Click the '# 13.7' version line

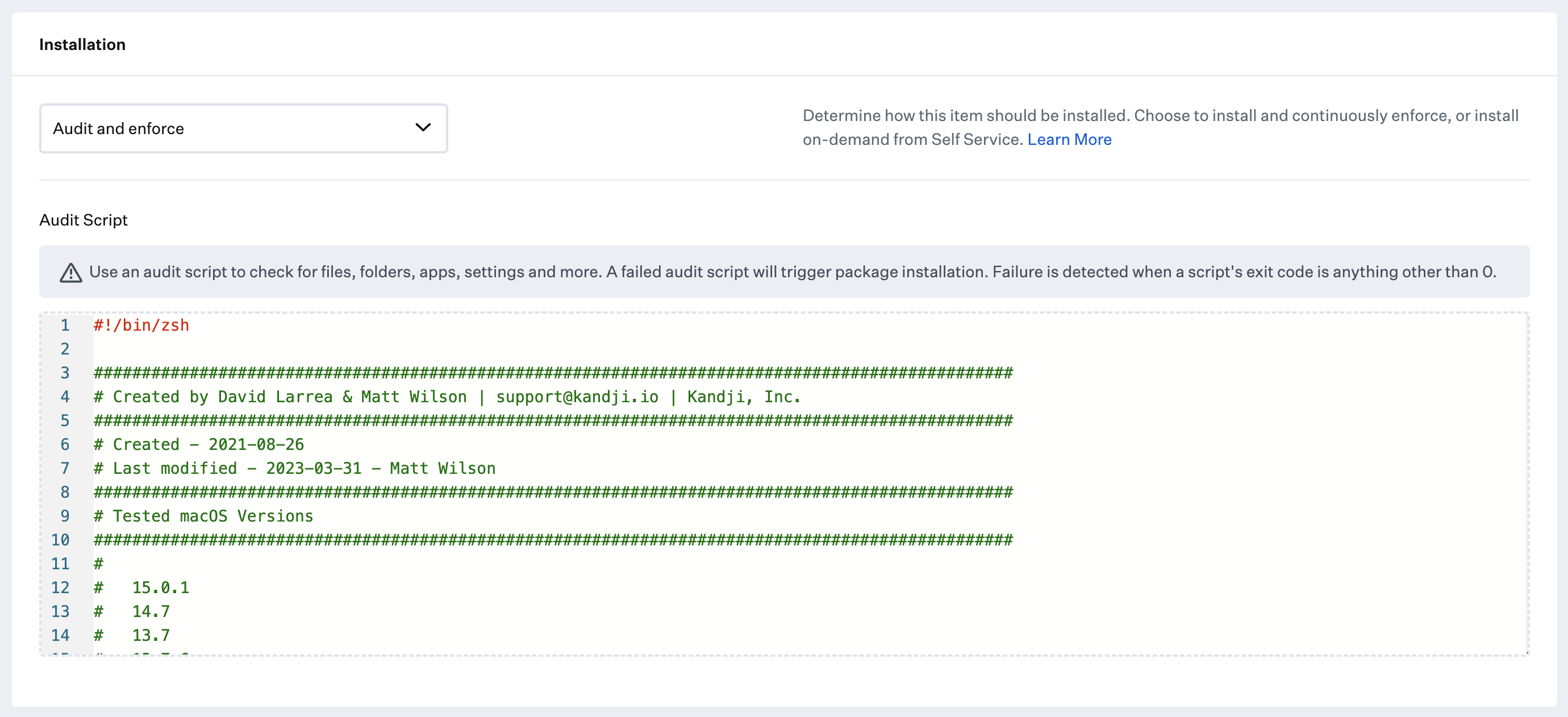[131, 635]
